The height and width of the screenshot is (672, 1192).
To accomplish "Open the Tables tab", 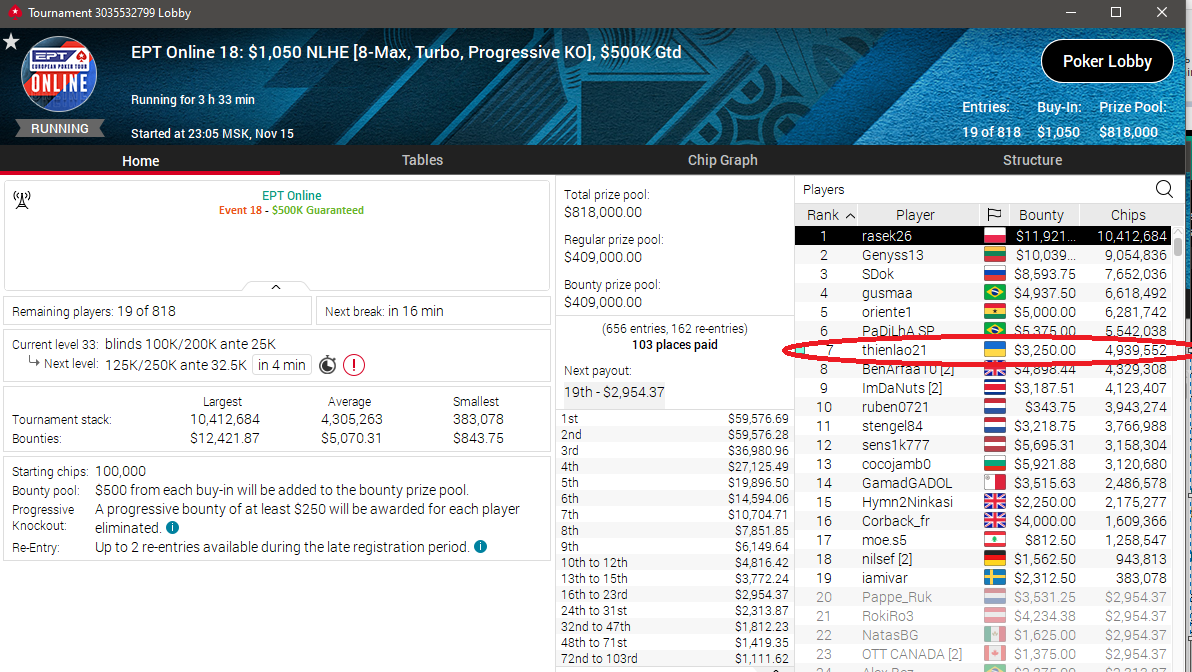I will 422,160.
